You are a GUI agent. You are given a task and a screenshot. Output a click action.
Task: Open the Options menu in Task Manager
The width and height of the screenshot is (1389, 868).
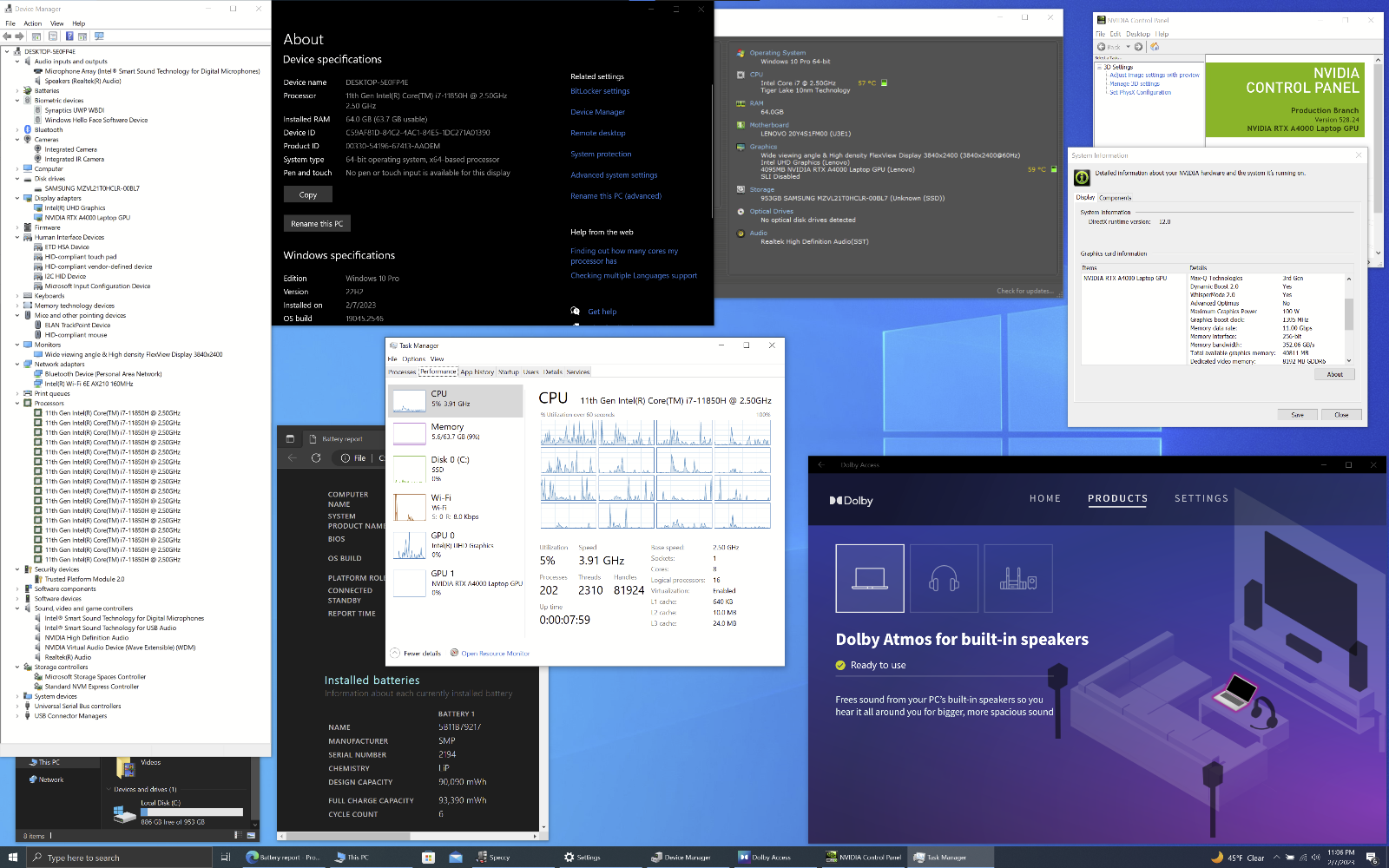click(414, 358)
